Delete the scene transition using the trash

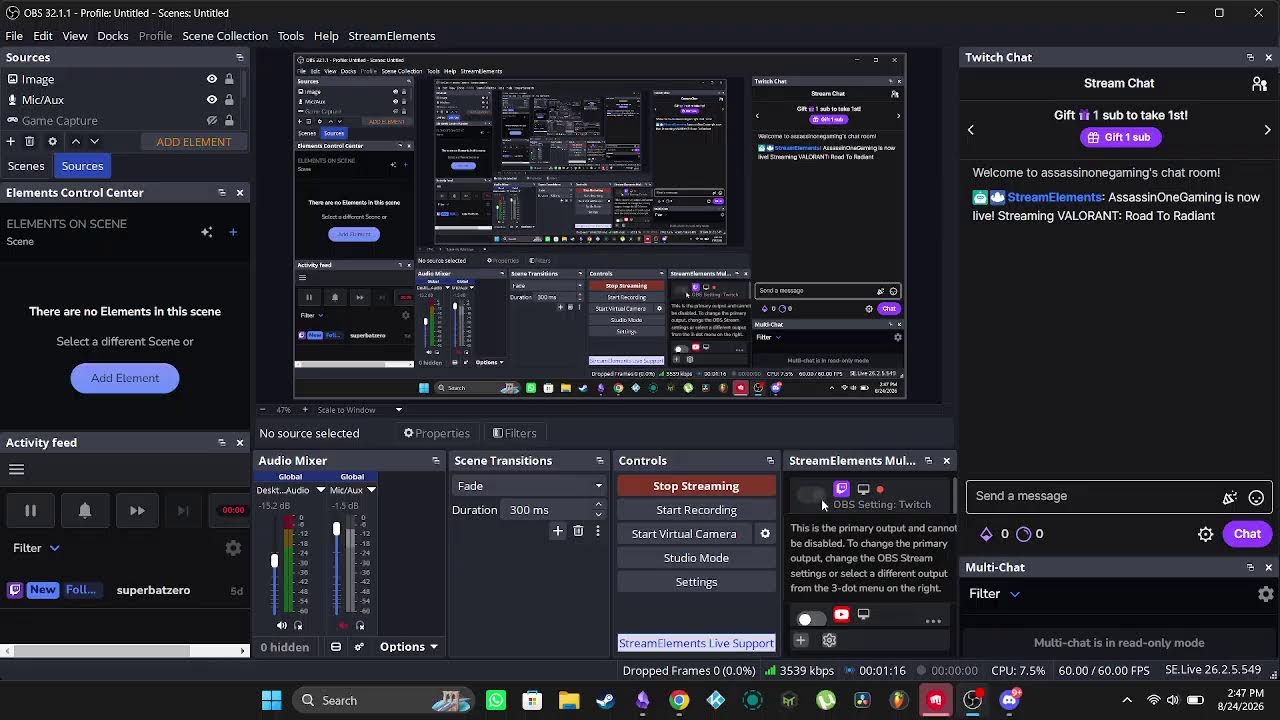(x=578, y=532)
